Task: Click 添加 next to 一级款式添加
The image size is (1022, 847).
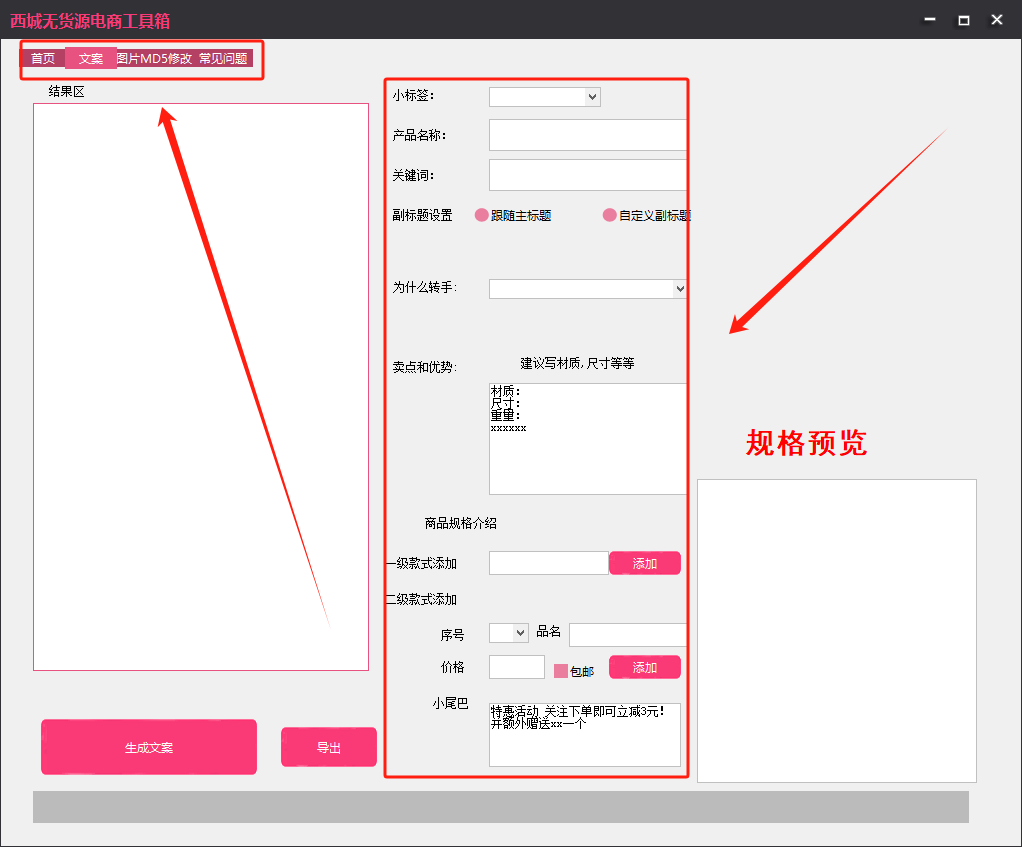Action: 645,563
